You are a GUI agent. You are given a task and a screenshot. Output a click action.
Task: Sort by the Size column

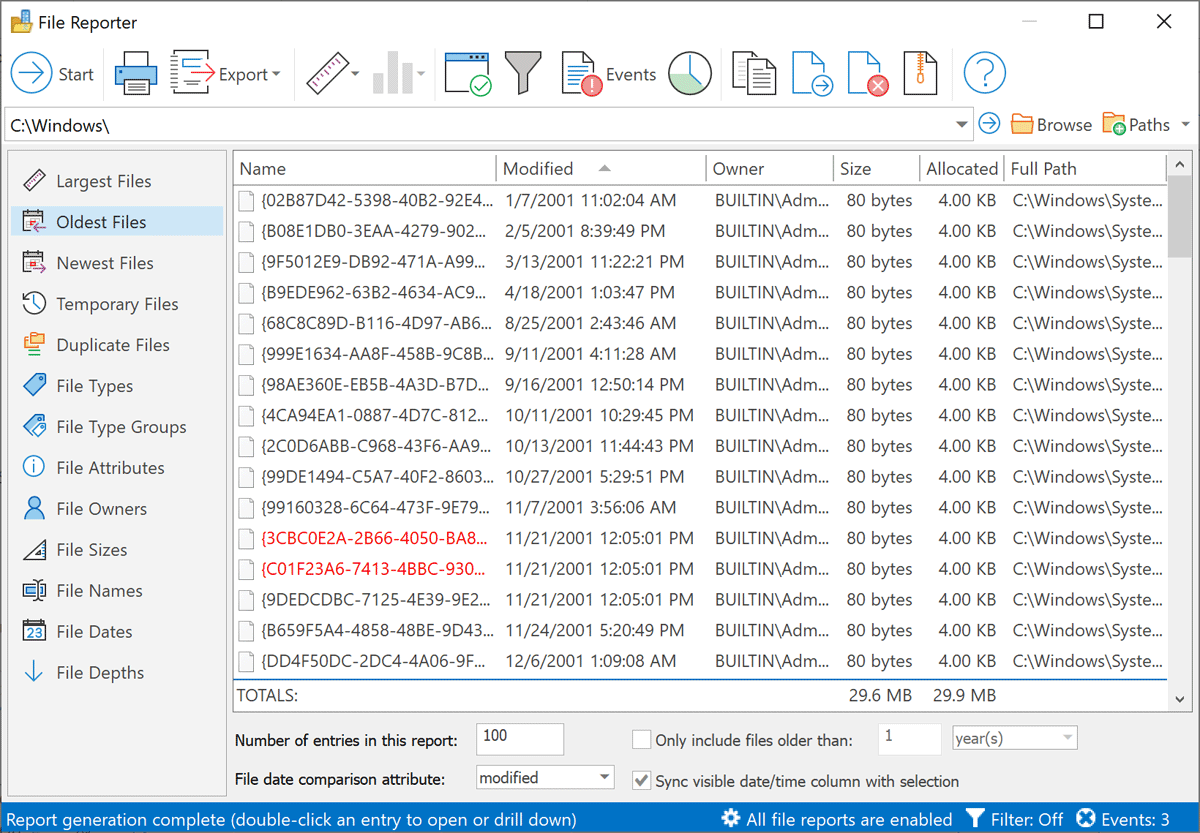pos(876,169)
